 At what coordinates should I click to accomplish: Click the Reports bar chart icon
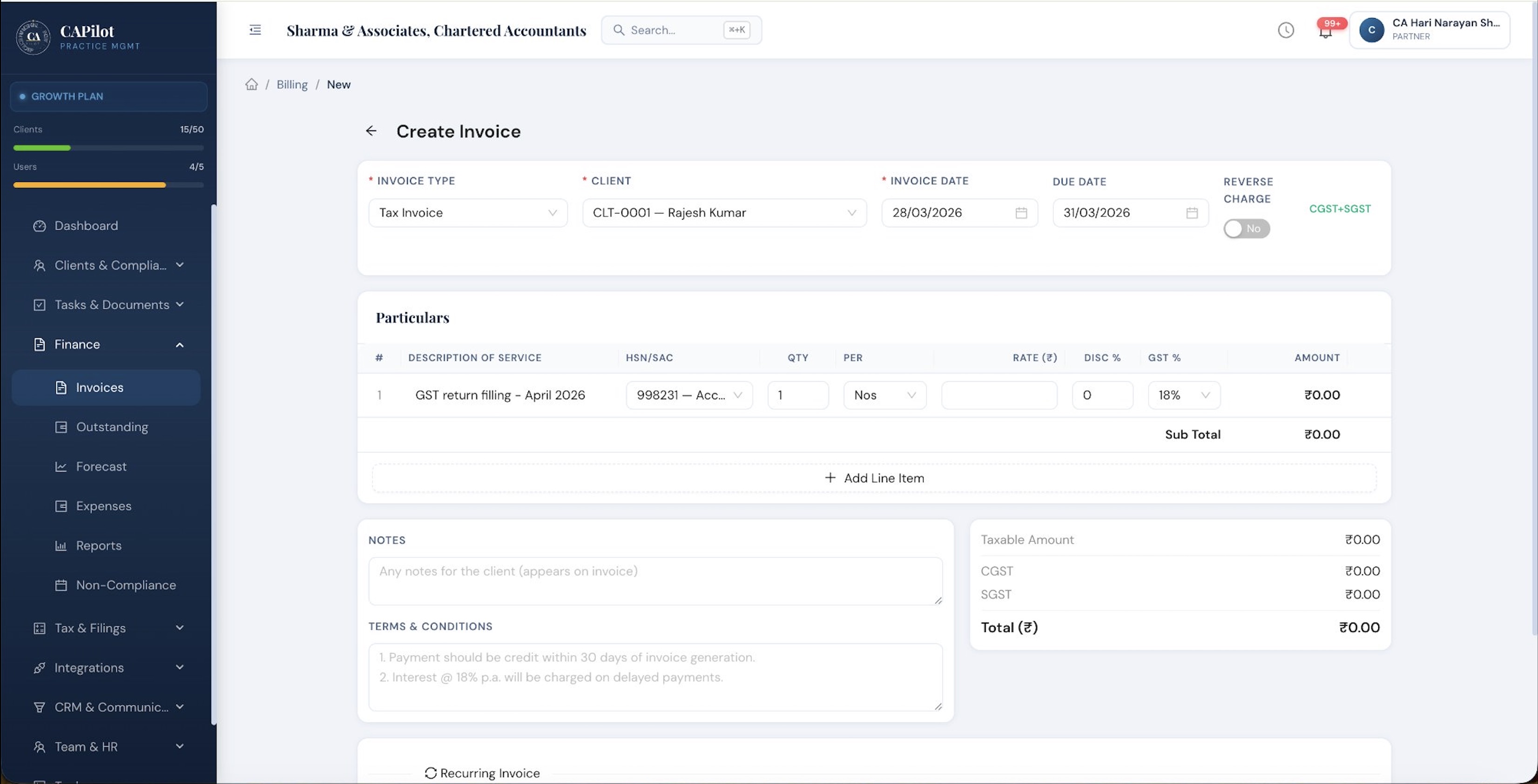click(61, 545)
